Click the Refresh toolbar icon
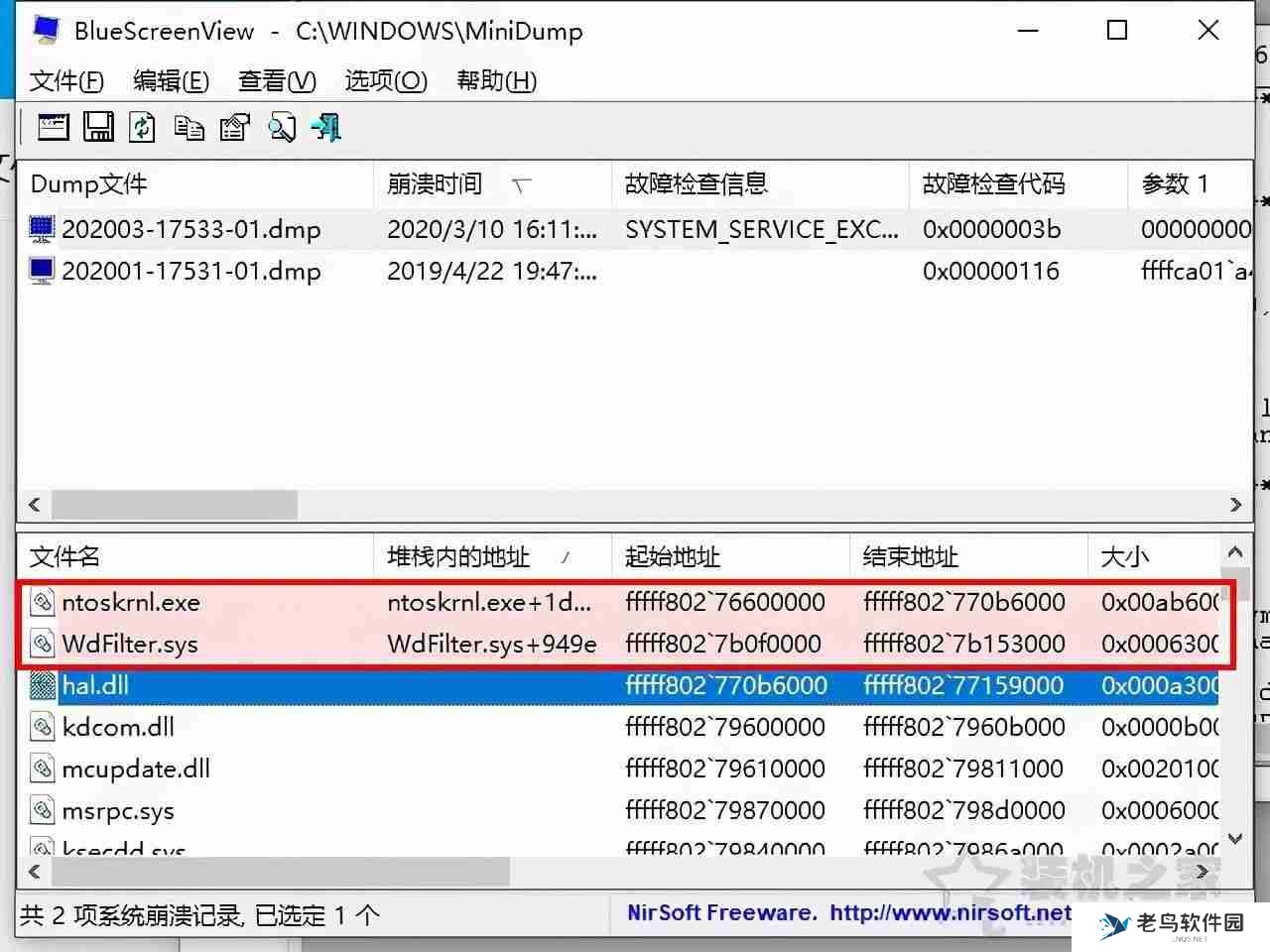Viewport: 1270px width, 952px height. (x=143, y=127)
